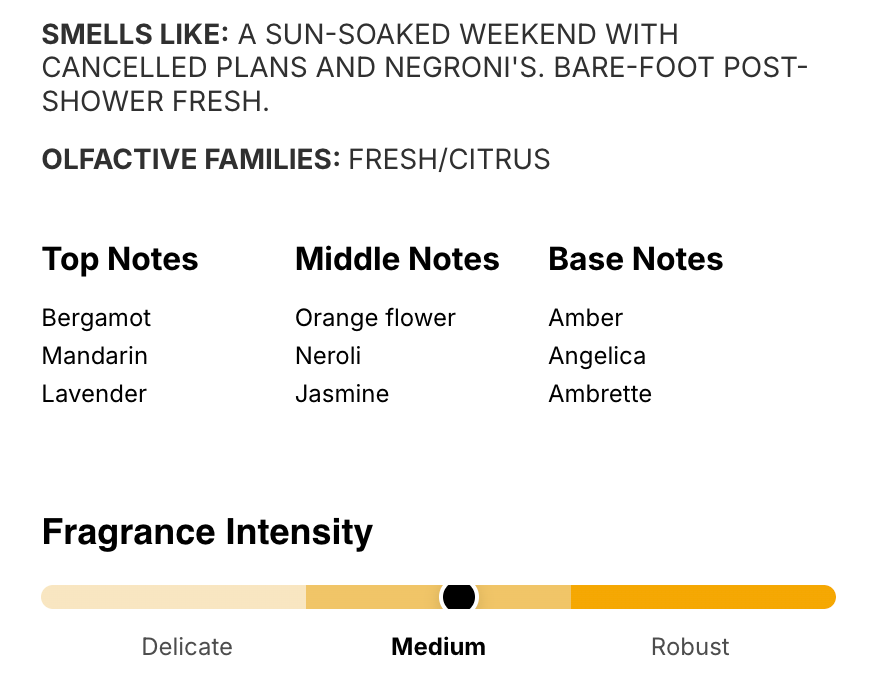Click the Base Notes heading

click(x=635, y=259)
